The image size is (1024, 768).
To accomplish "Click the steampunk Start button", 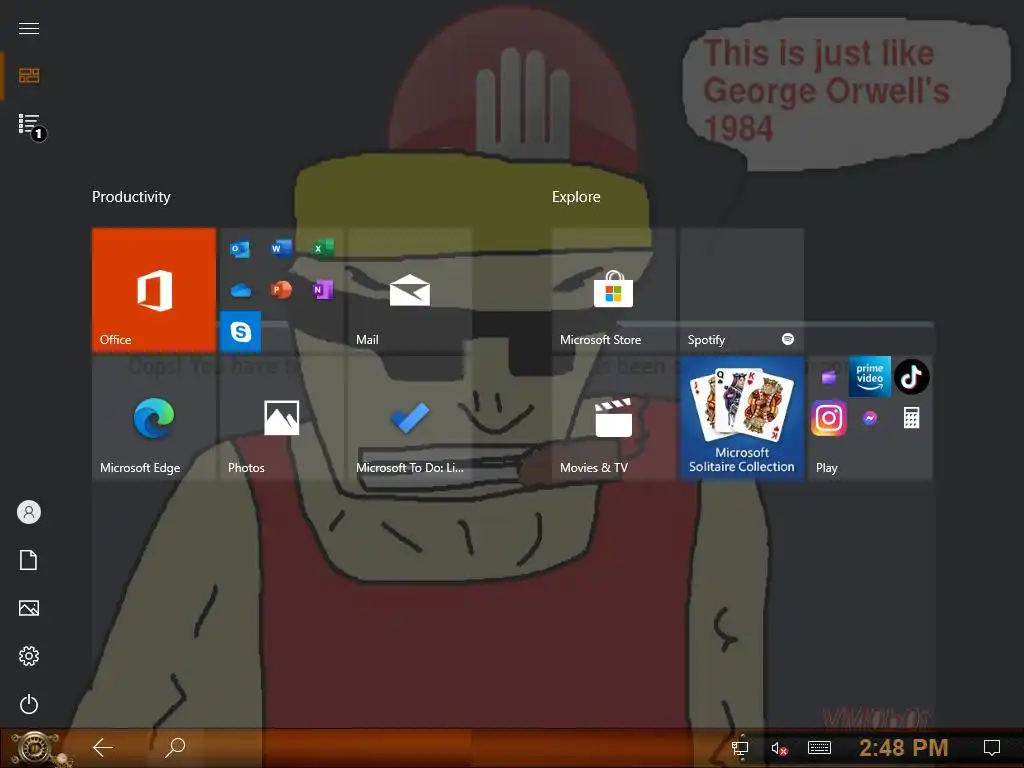I will click(37, 748).
